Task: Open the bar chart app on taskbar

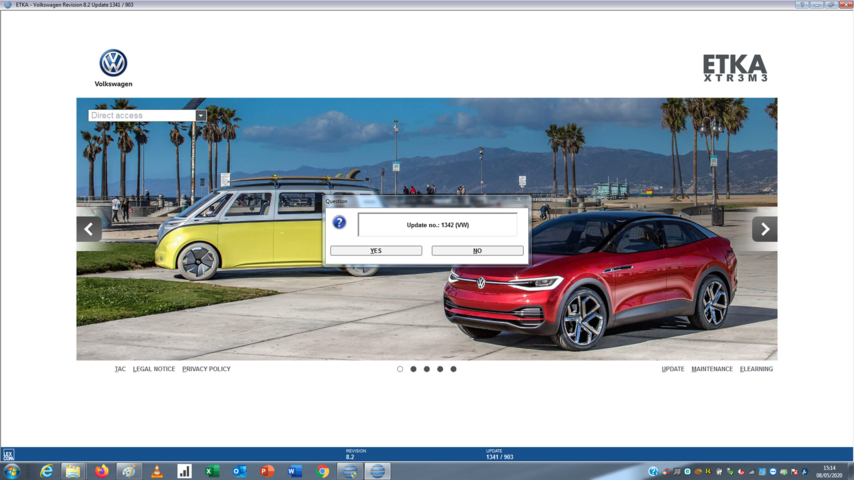Action: coord(184,471)
